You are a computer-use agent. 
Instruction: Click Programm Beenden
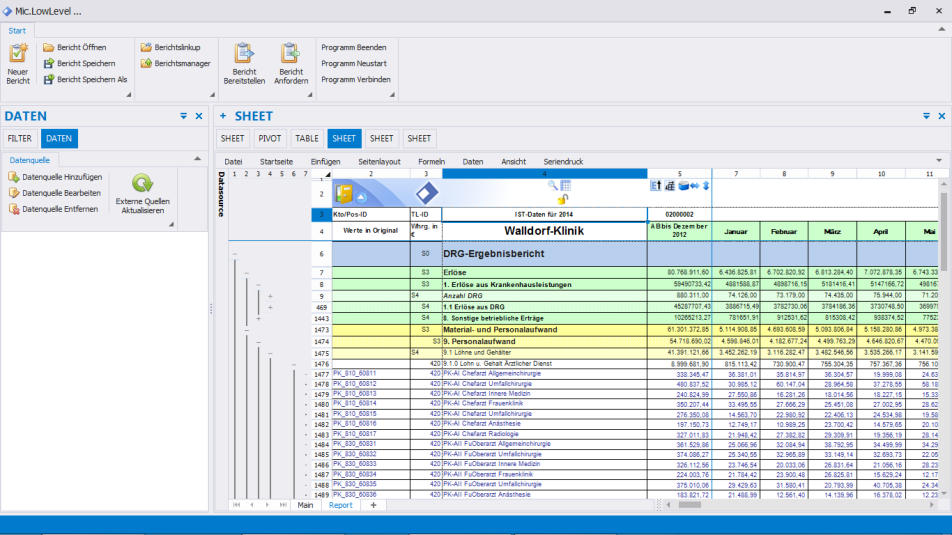(354, 47)
